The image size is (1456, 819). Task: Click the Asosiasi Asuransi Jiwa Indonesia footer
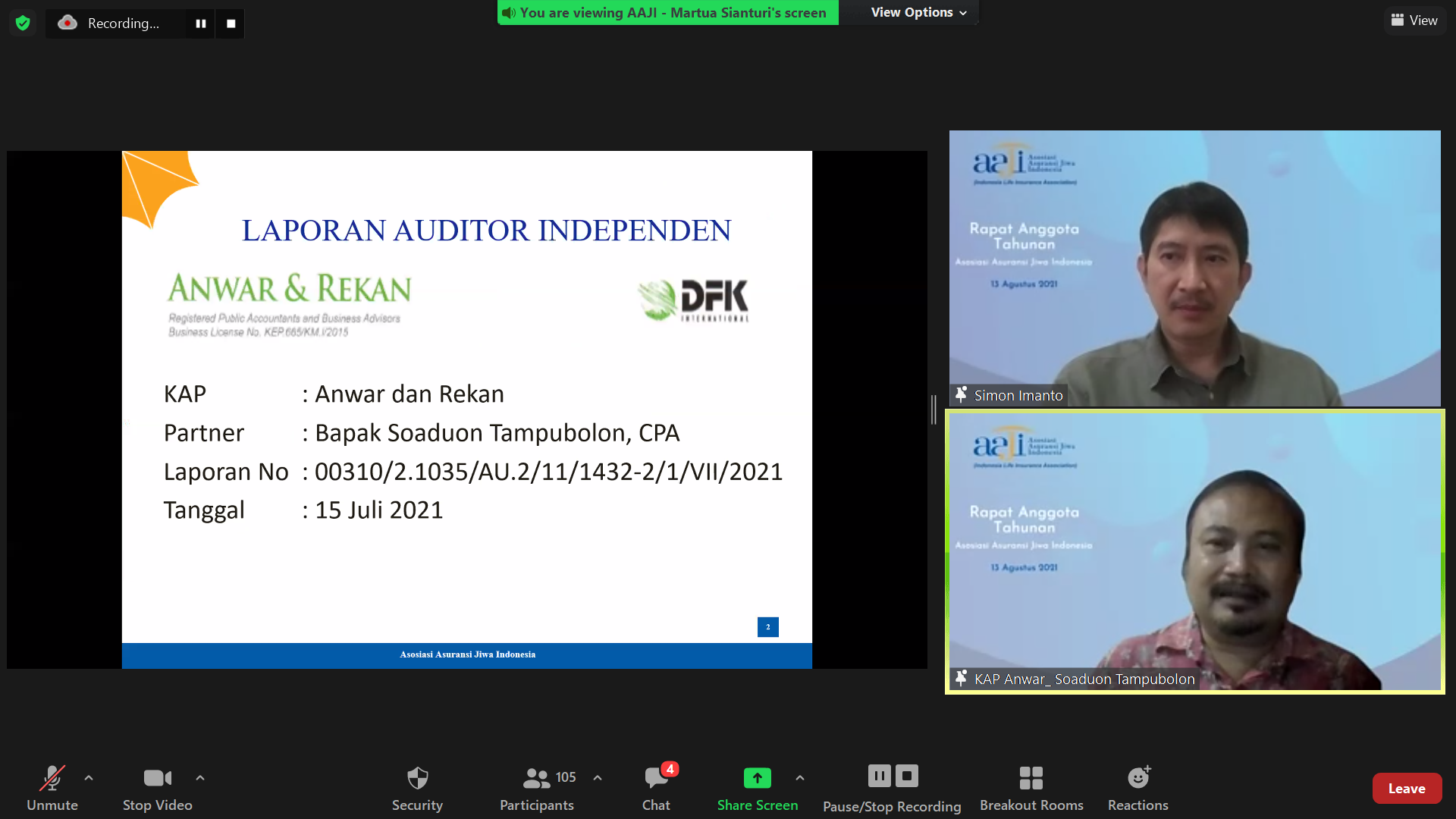(x=467, y=654)
